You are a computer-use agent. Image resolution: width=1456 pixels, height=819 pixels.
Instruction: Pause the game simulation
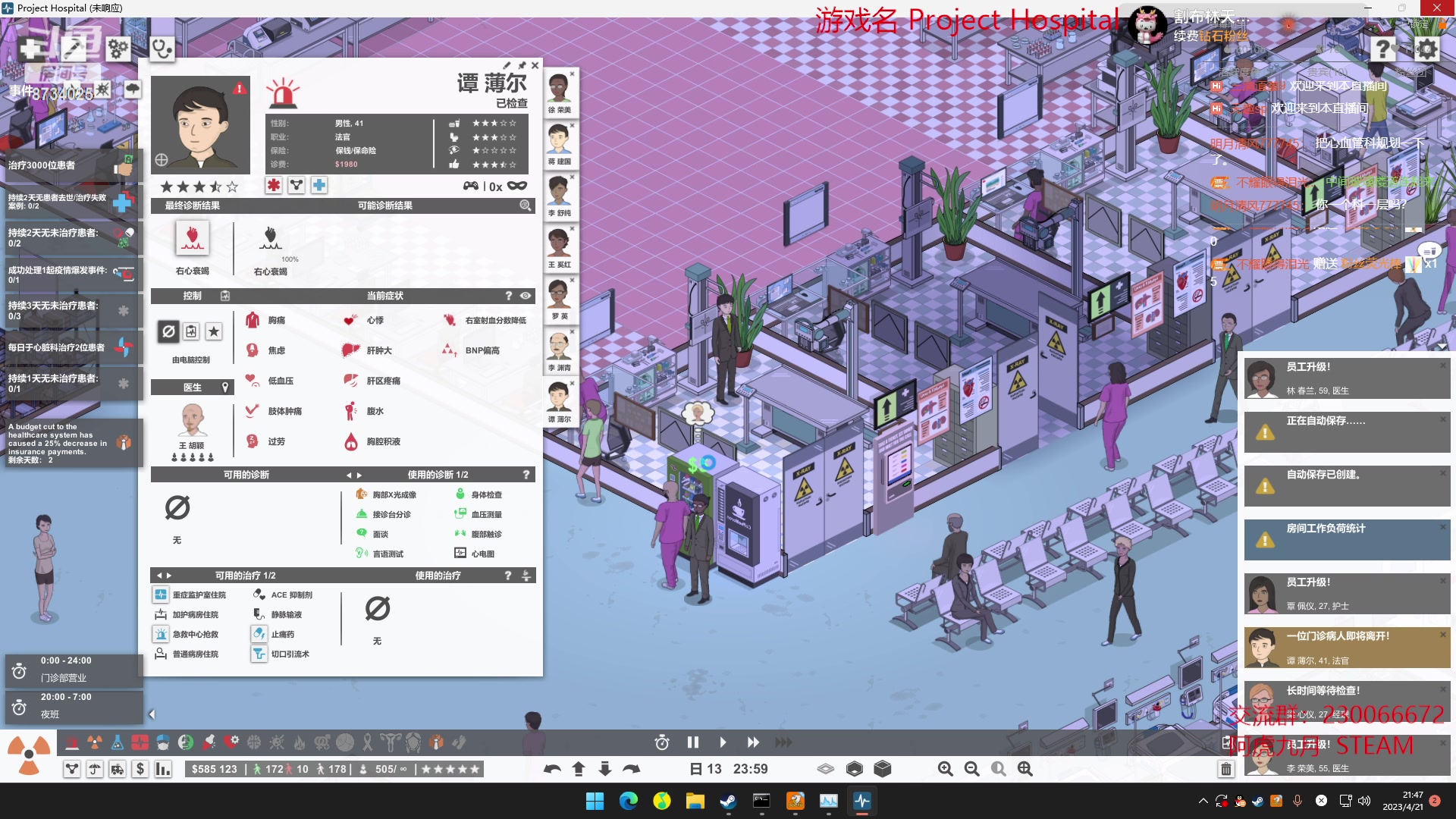coord(692,742)
